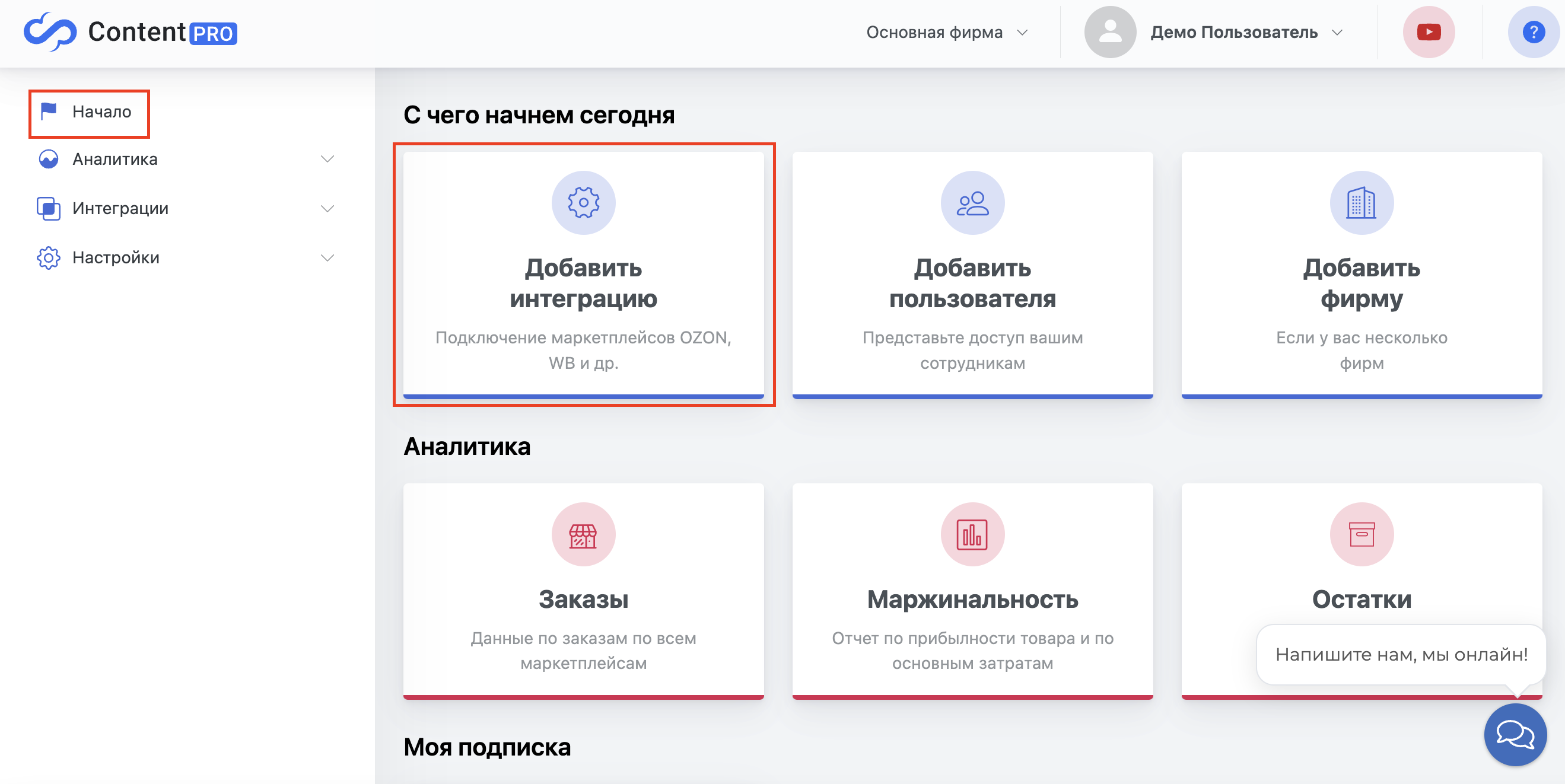Open the Остатки card title
Viewport: 1565px width, 784px height.
(x=1362, y=600)
